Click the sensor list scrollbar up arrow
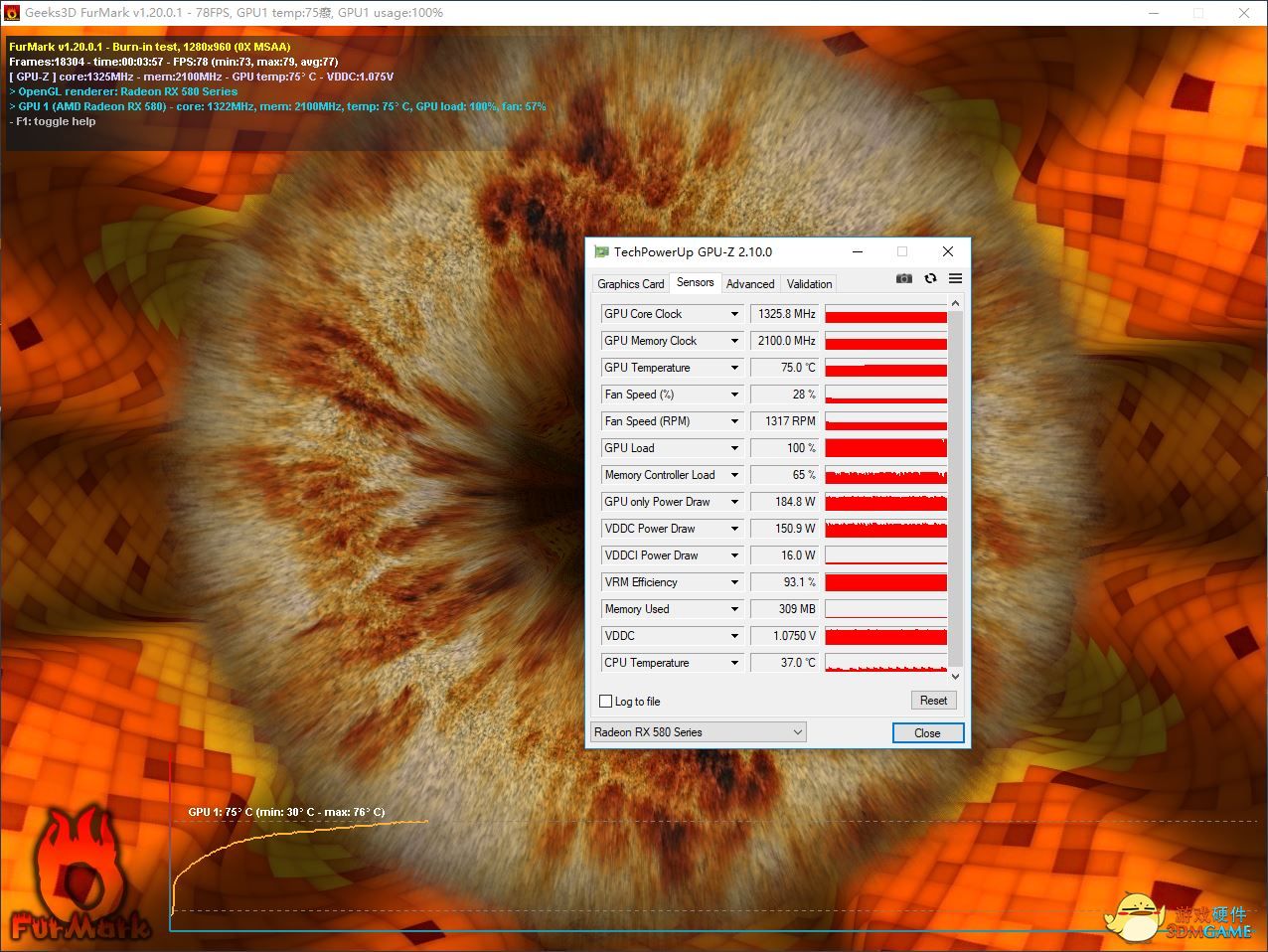 point(956,303)
